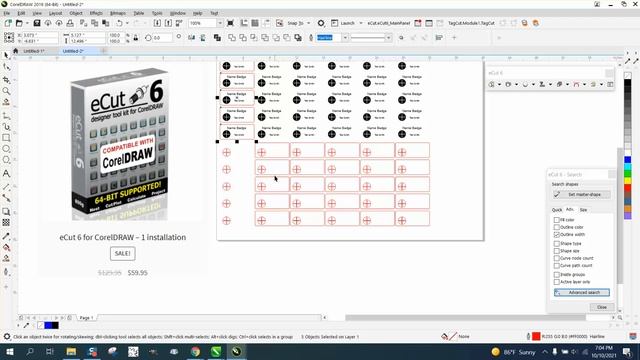Enable the Curve path count checkbox
The width and height of the screenshot is (640, 360).
(x=556, y=266)
